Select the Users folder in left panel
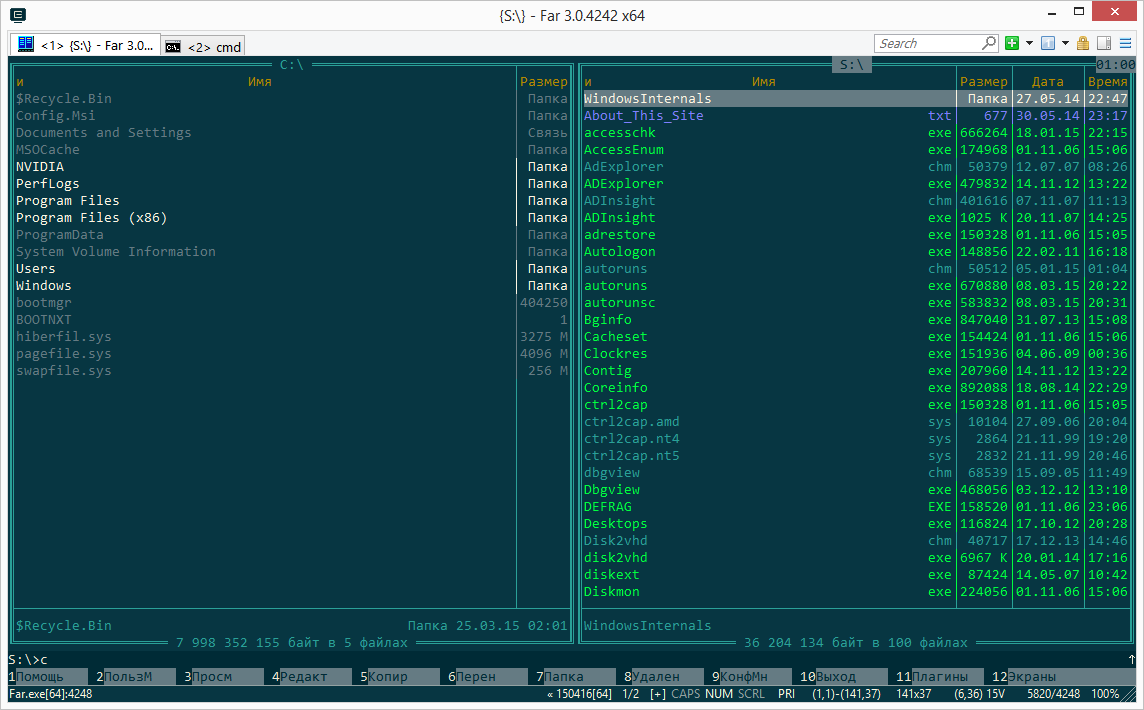Viewport: 1144px width, 710px height. 291,269
